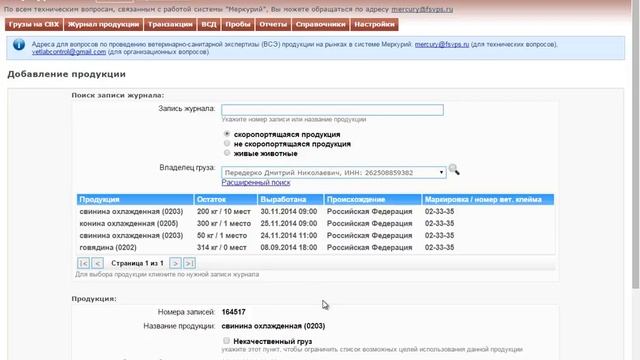Select the 'говядина (0202)' row

(x=316, y=247)
